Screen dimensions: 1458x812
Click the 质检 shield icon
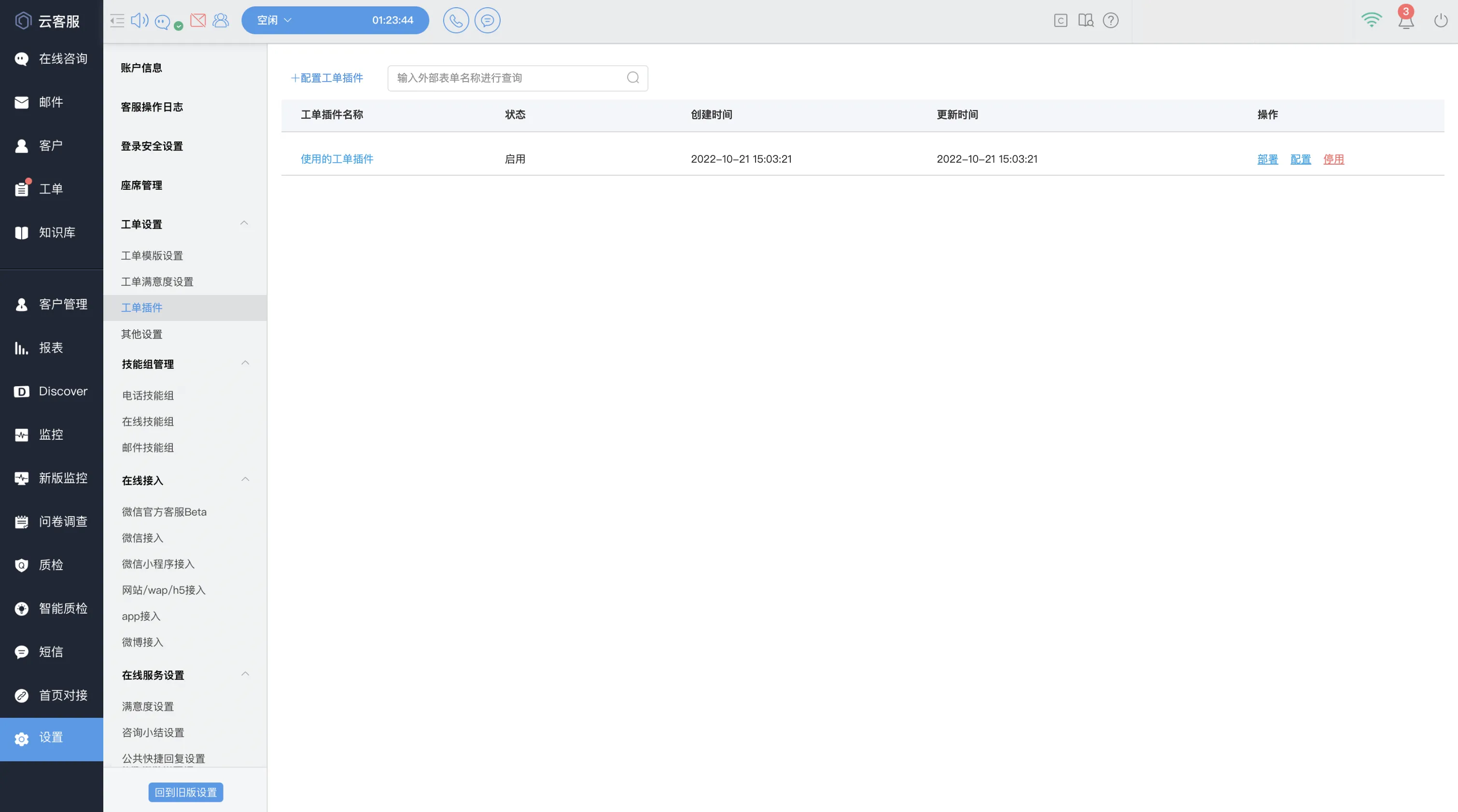22,565
